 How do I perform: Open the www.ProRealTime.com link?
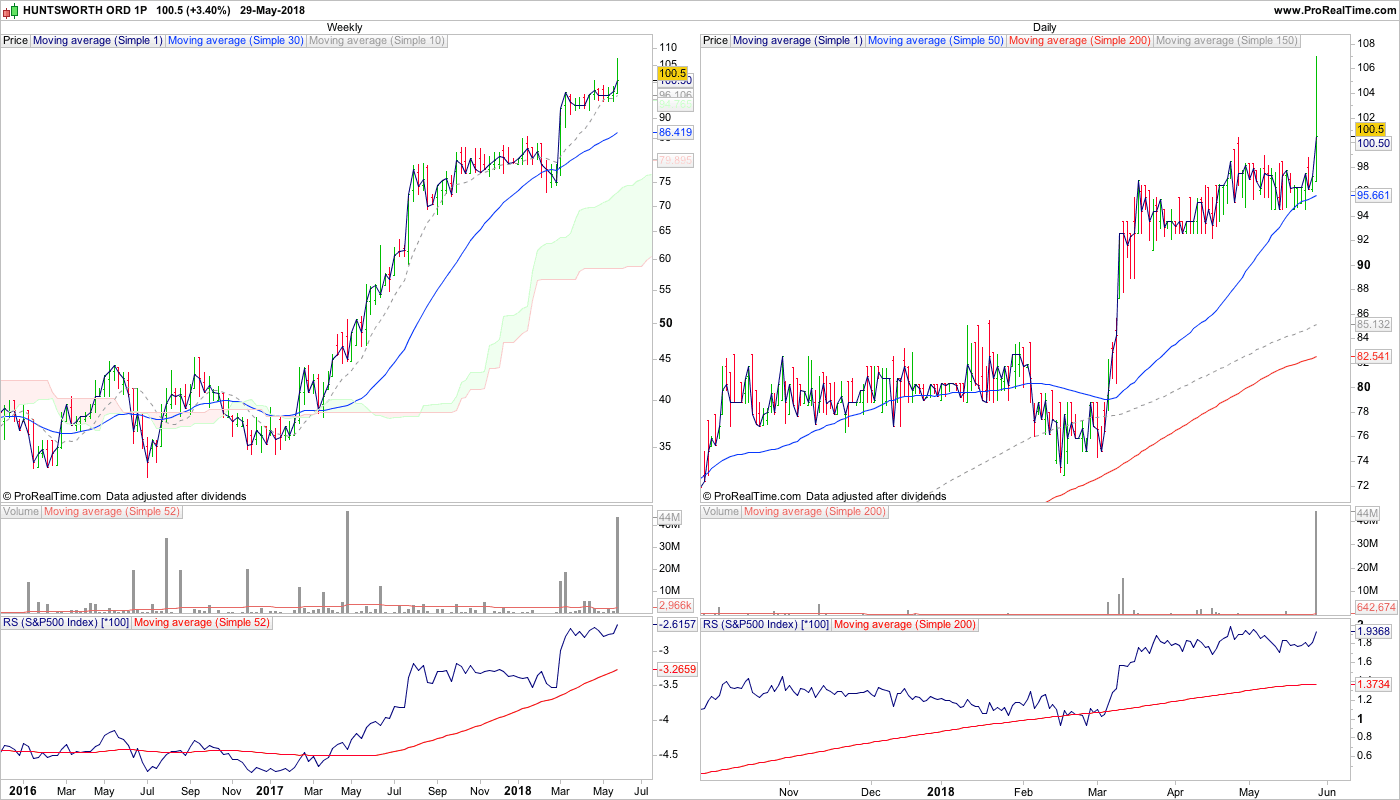click(x=1335, y=10)
